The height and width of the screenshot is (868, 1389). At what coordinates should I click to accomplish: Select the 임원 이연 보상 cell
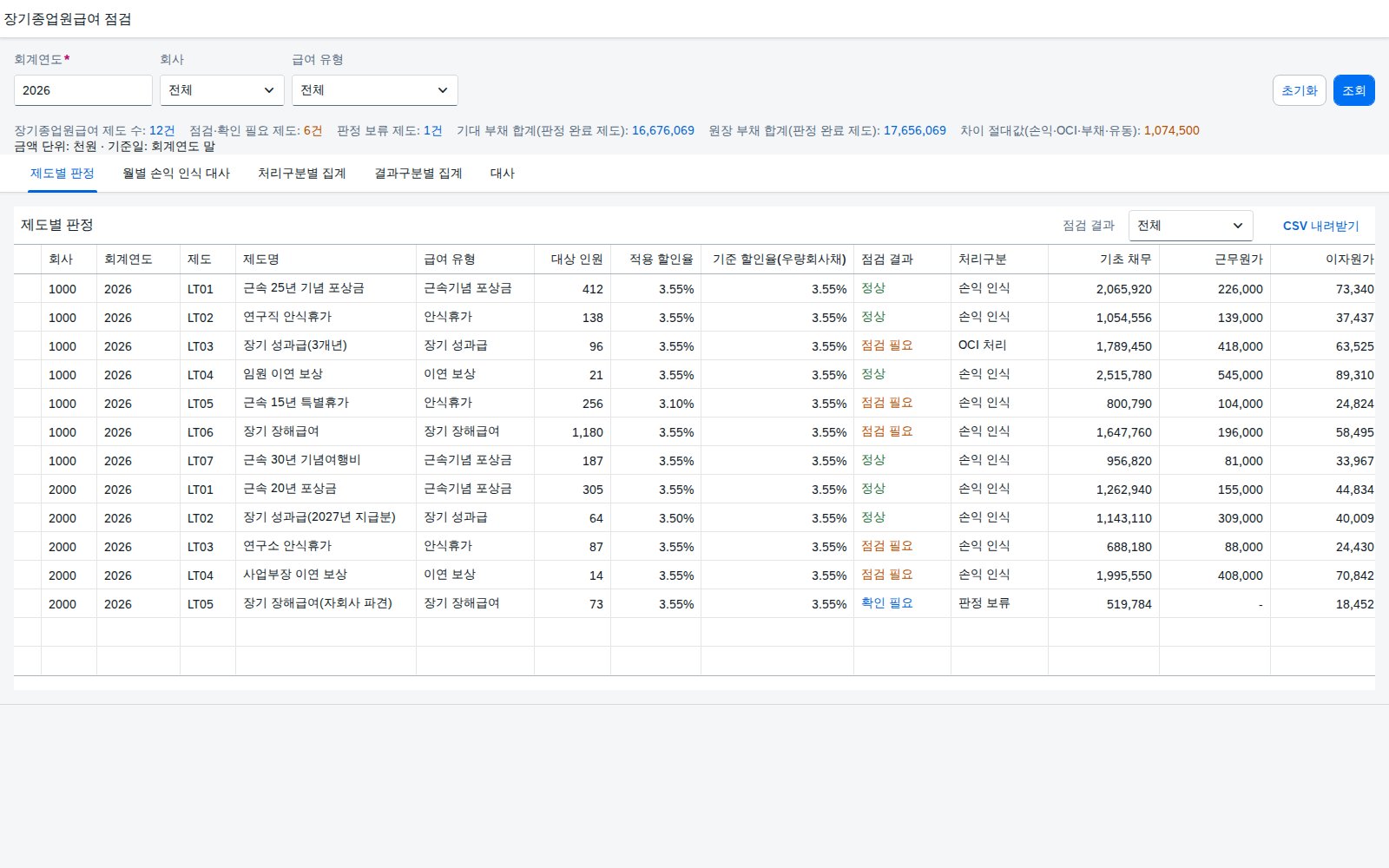tap(326, 374)
